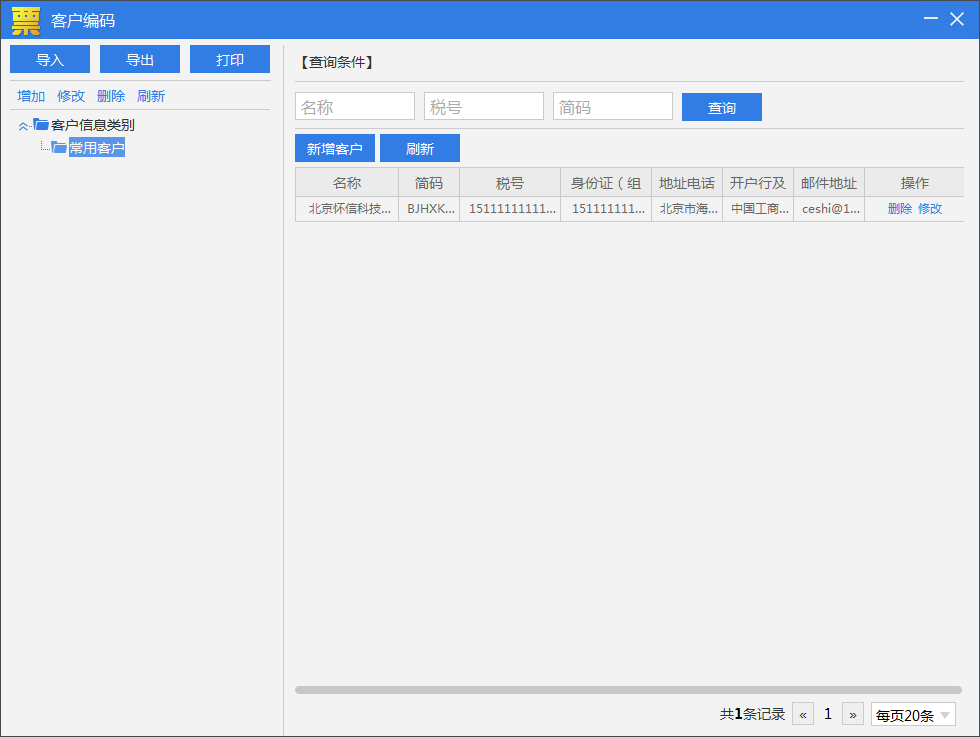The width and height of the screenshot is (980, 737).
Task: Click the 简码 column header
Action: click(429, 183)
